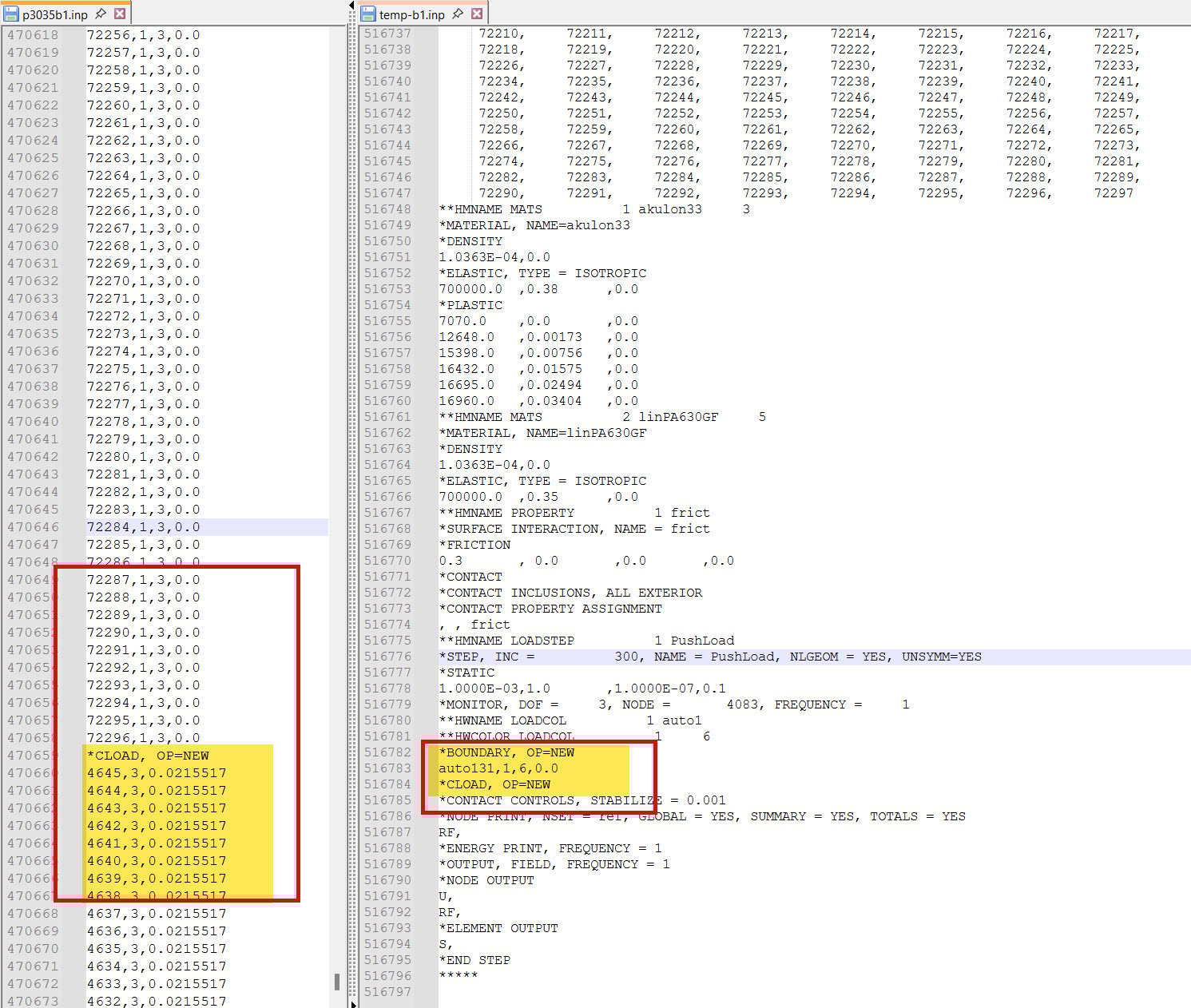
Task: Click line 72256,1,3,0.0 at top of left pane
Action: point(144,35)
